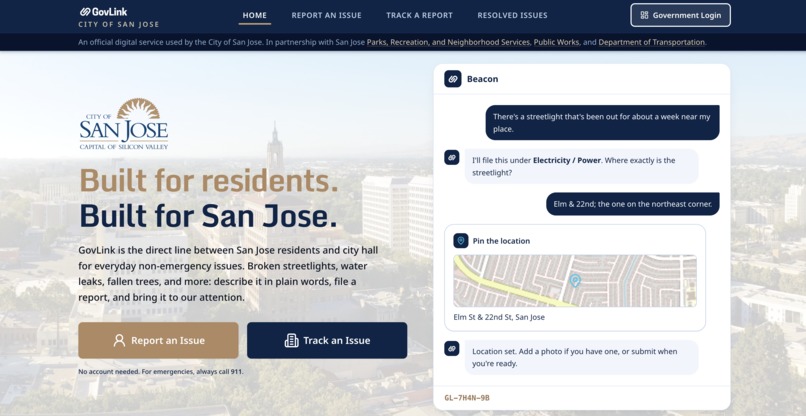806x416 pixels.
Task: Open the Department of Transportation link
Action: (x=651, y=42)
